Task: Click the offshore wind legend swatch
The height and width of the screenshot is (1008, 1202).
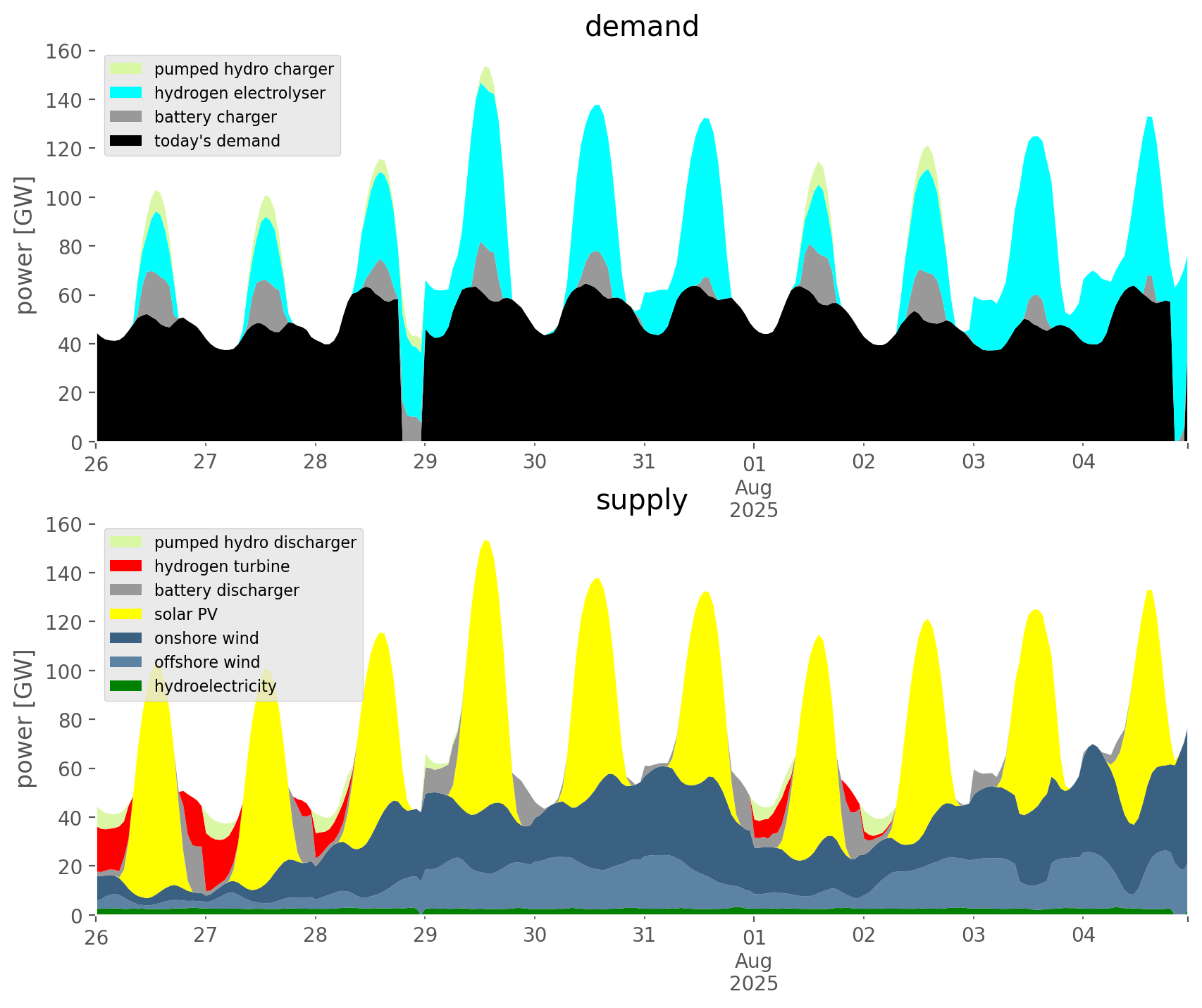Action: point(126,662)
